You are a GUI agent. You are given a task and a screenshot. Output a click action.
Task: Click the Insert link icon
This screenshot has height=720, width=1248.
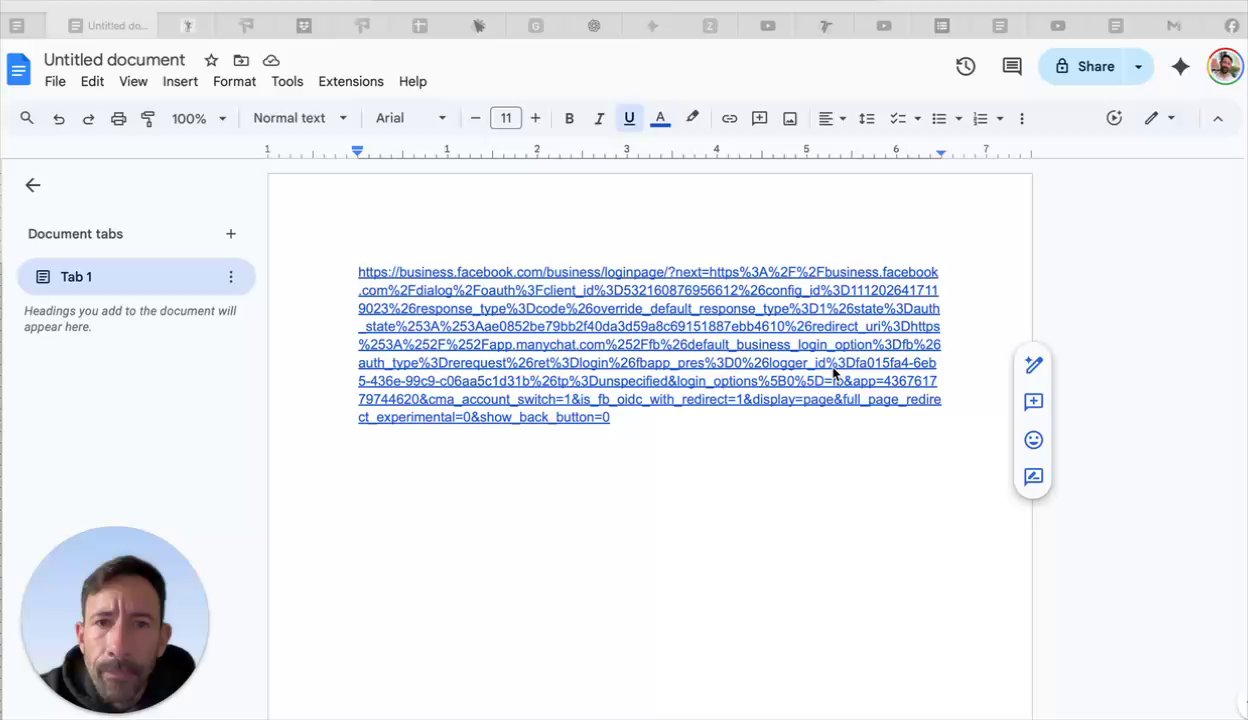point(729,118)
